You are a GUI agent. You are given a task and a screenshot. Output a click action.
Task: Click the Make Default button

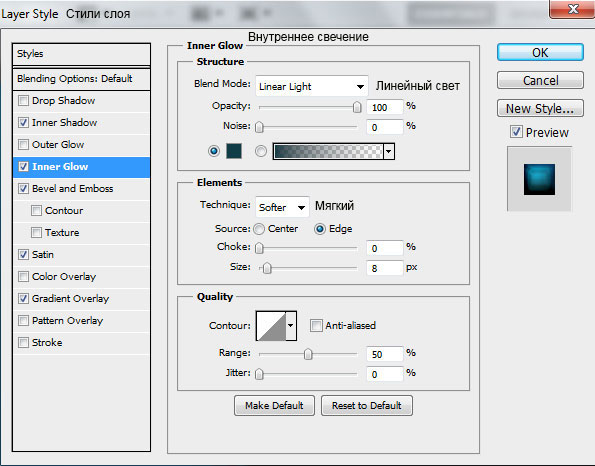click(x=274, y=406)
